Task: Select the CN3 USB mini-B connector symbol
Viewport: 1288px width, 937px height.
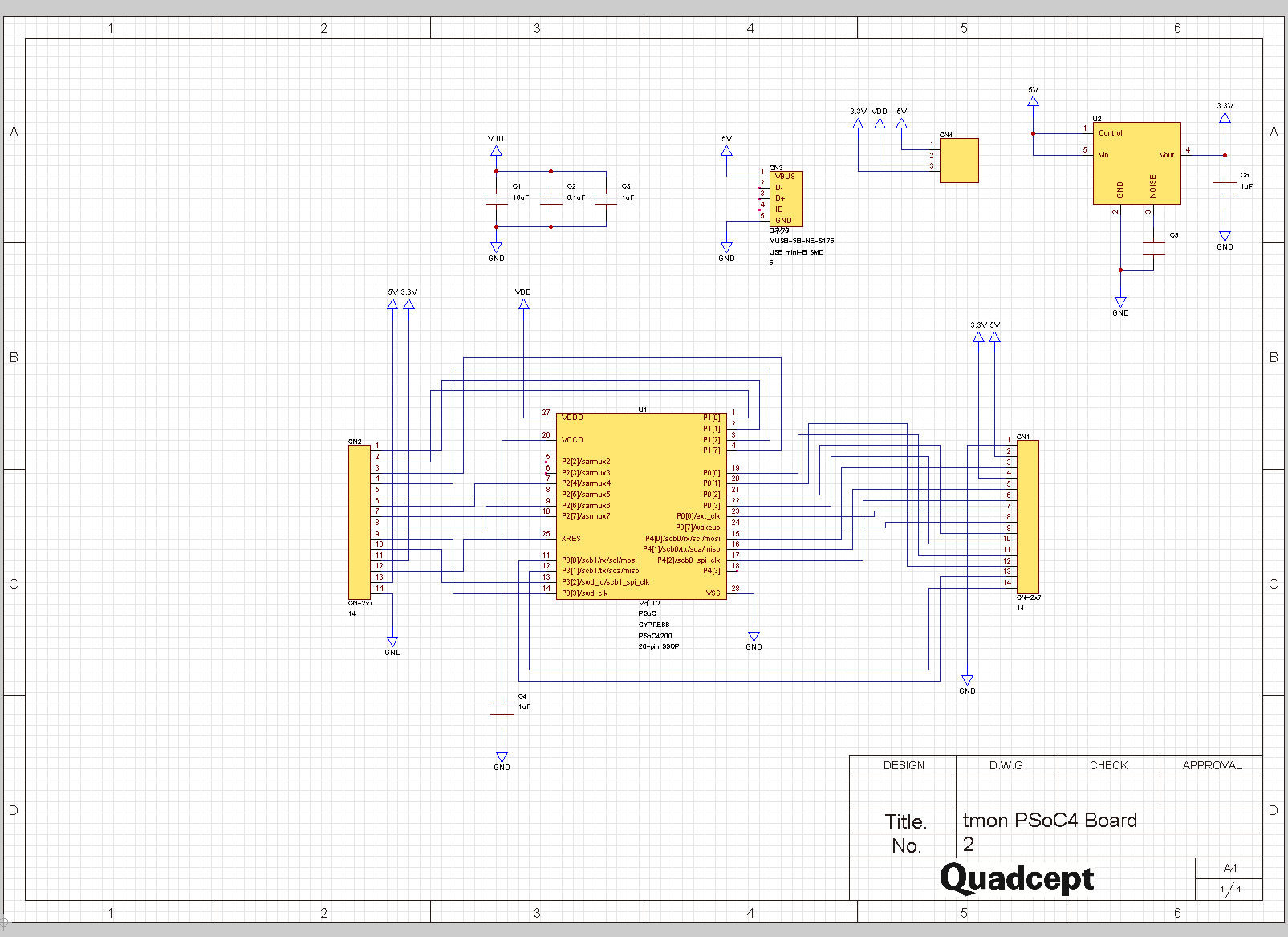Action: point(786,198)
